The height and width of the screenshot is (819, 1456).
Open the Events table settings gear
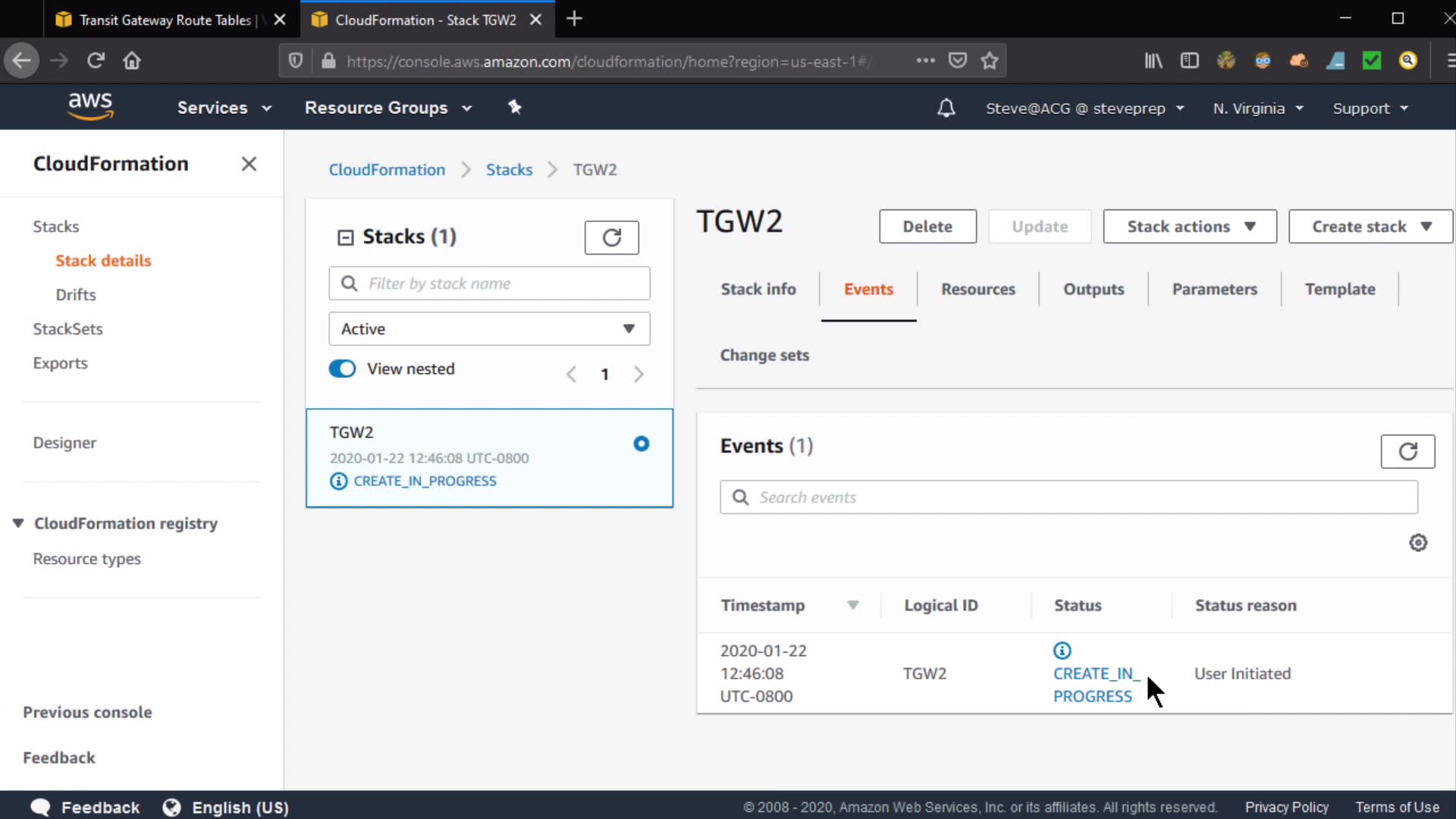1418,543
